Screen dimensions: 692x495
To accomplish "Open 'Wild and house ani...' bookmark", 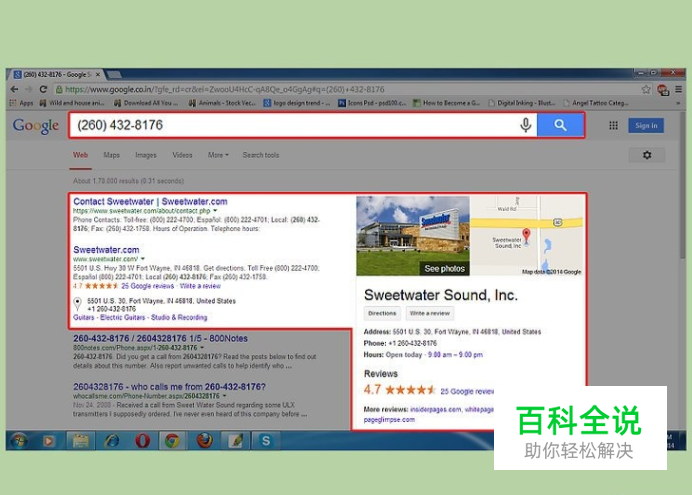I will coord(72,103).
